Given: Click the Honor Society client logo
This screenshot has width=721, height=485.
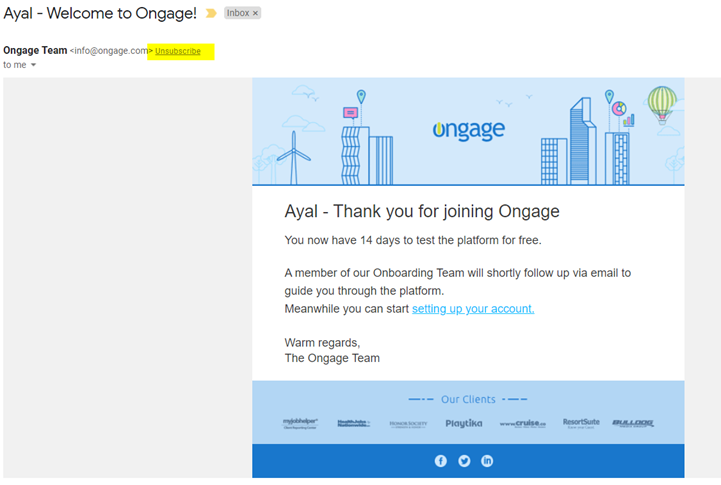Looking at the screenshot, I should tap(408, 424).
